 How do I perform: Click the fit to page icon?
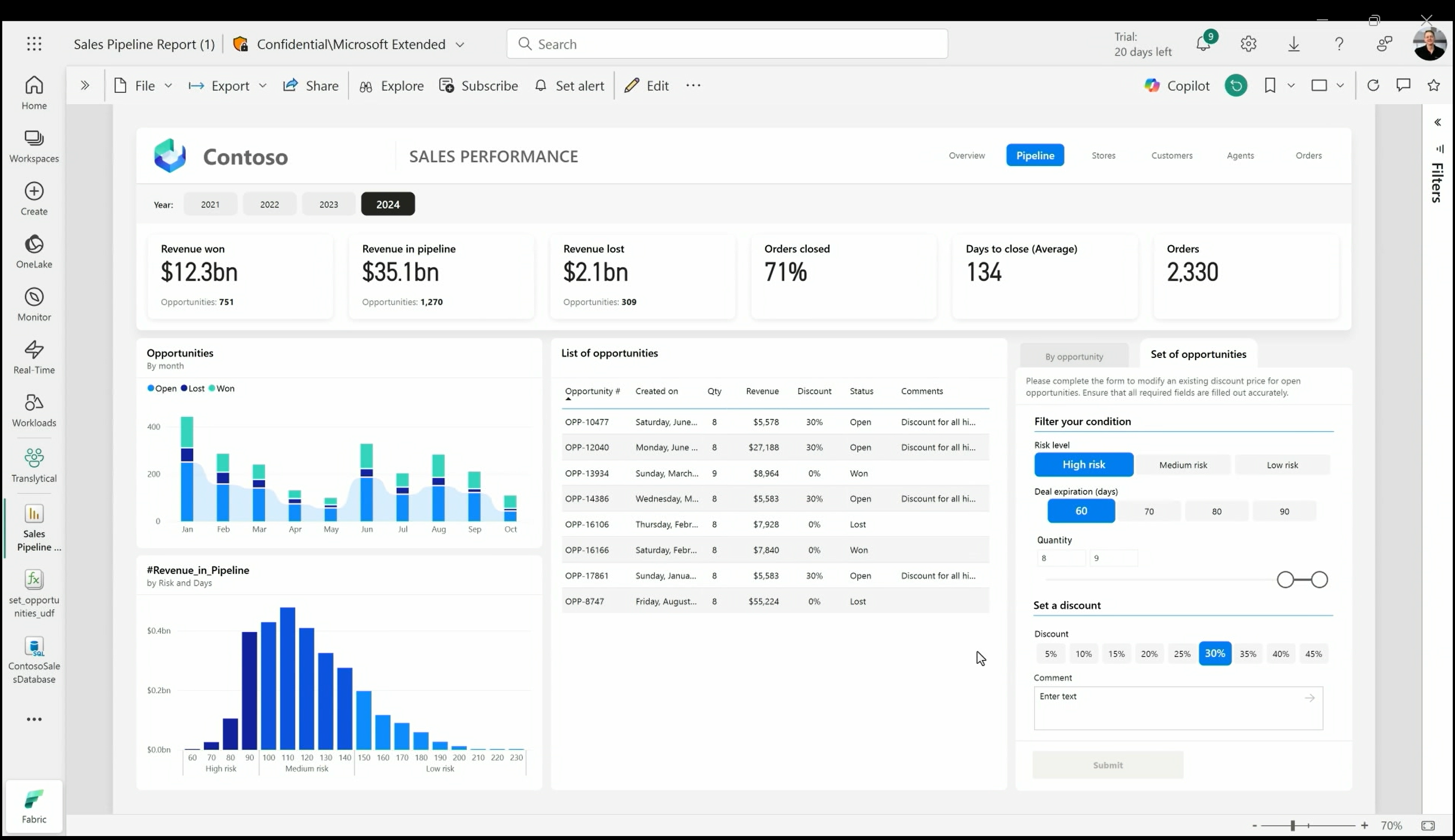click(x=1428, y=826)
